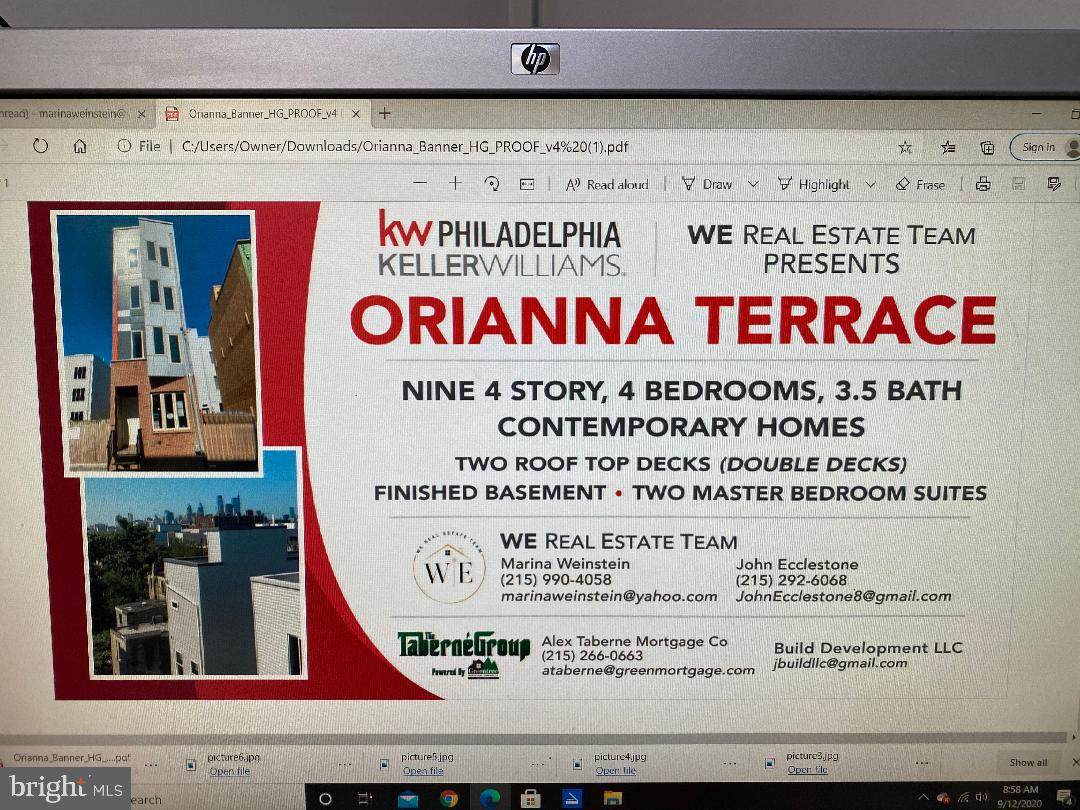Close the marinaweinstein email tab
The width and height of the screenshot is (1080, 810).
(x=141, y=114)
